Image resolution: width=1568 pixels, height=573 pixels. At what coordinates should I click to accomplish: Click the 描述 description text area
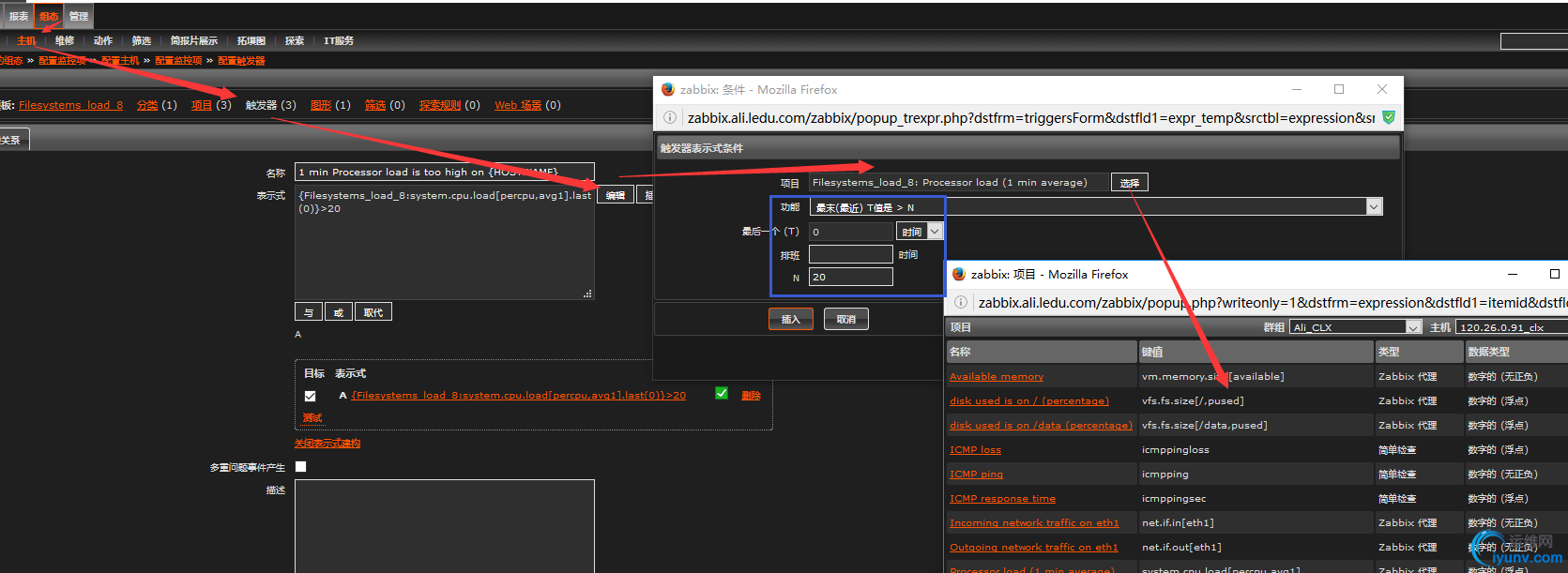pos(445,526)
